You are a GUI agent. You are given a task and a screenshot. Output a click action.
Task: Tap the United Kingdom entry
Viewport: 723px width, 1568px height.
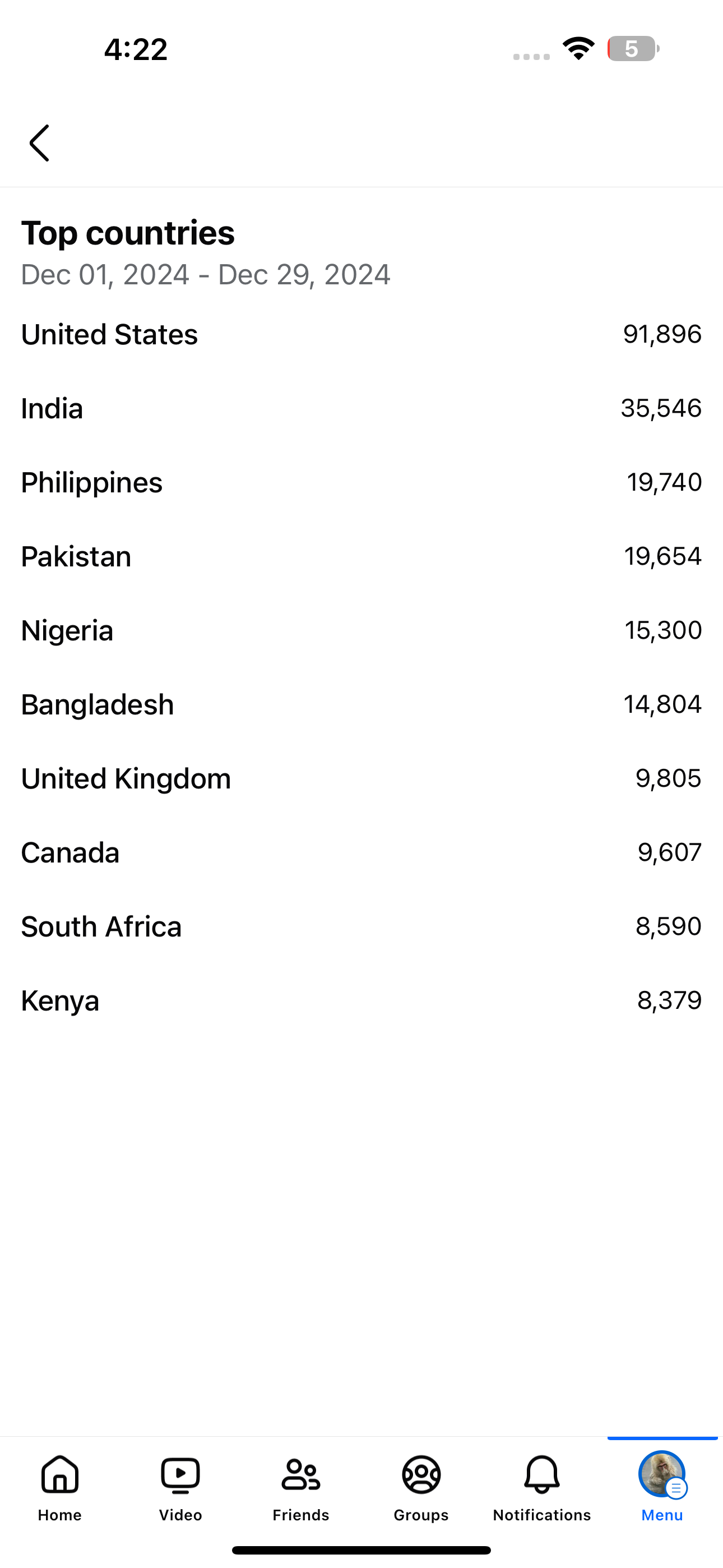[361, 778]
